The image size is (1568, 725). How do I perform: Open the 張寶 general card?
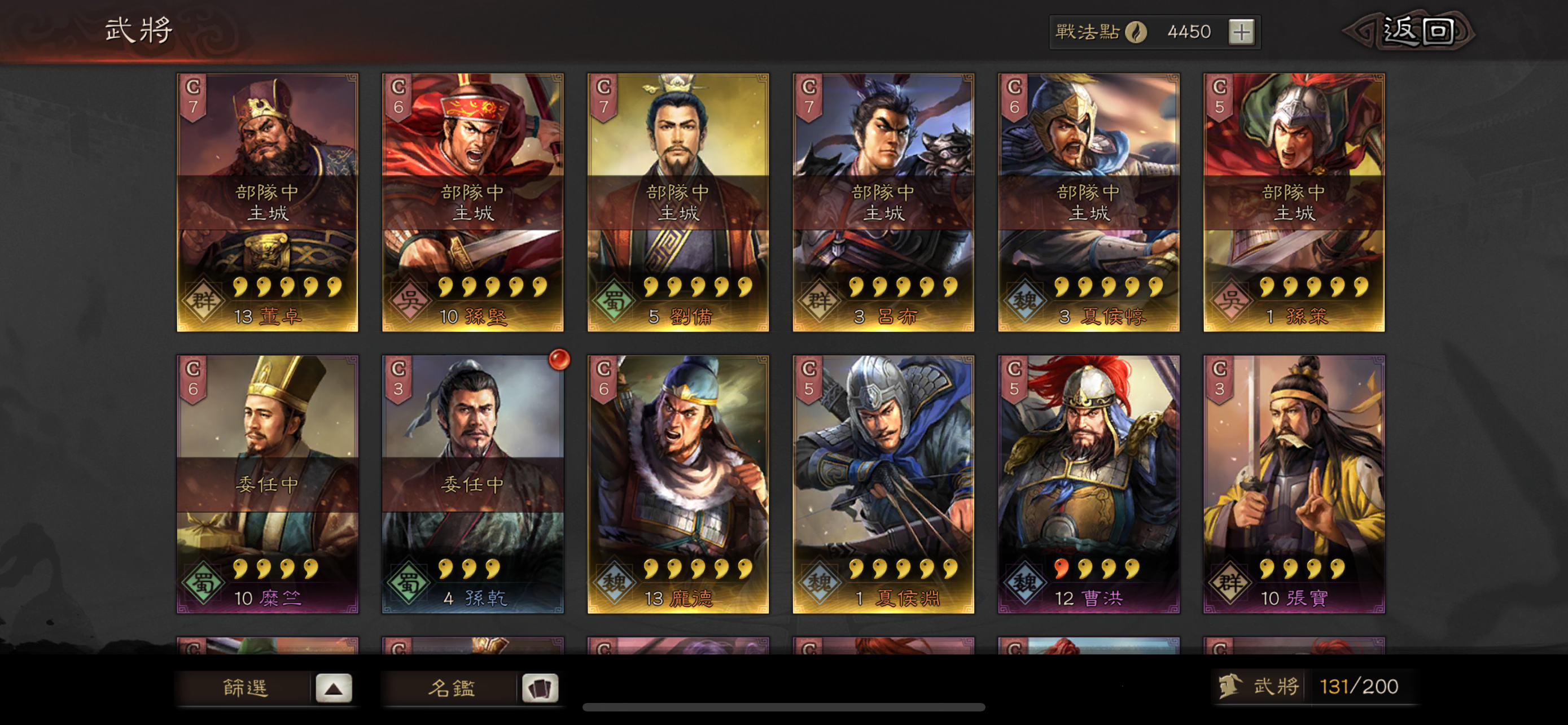[1294, 484]
